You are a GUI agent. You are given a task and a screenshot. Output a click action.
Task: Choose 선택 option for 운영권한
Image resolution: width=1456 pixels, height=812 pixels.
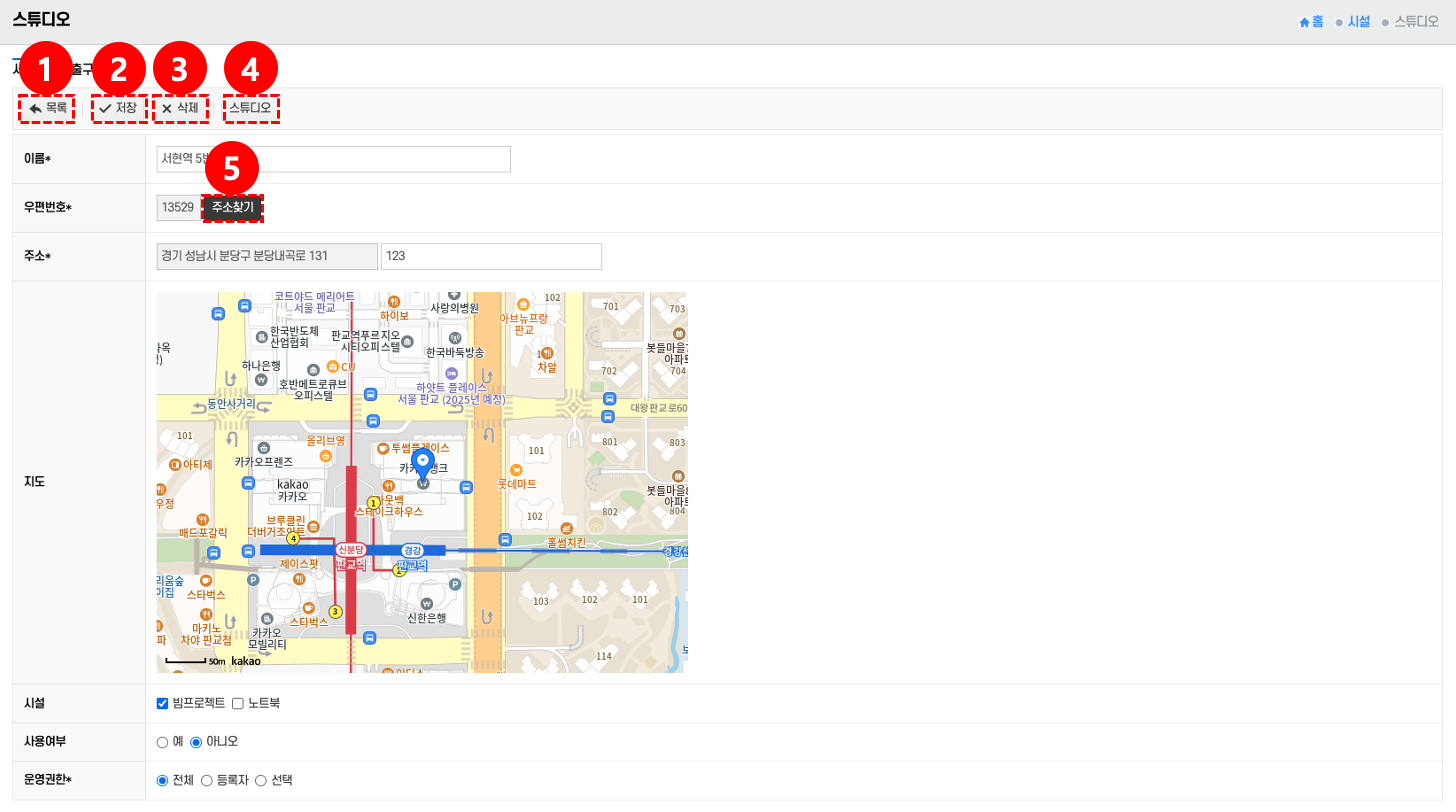point(261,780)
